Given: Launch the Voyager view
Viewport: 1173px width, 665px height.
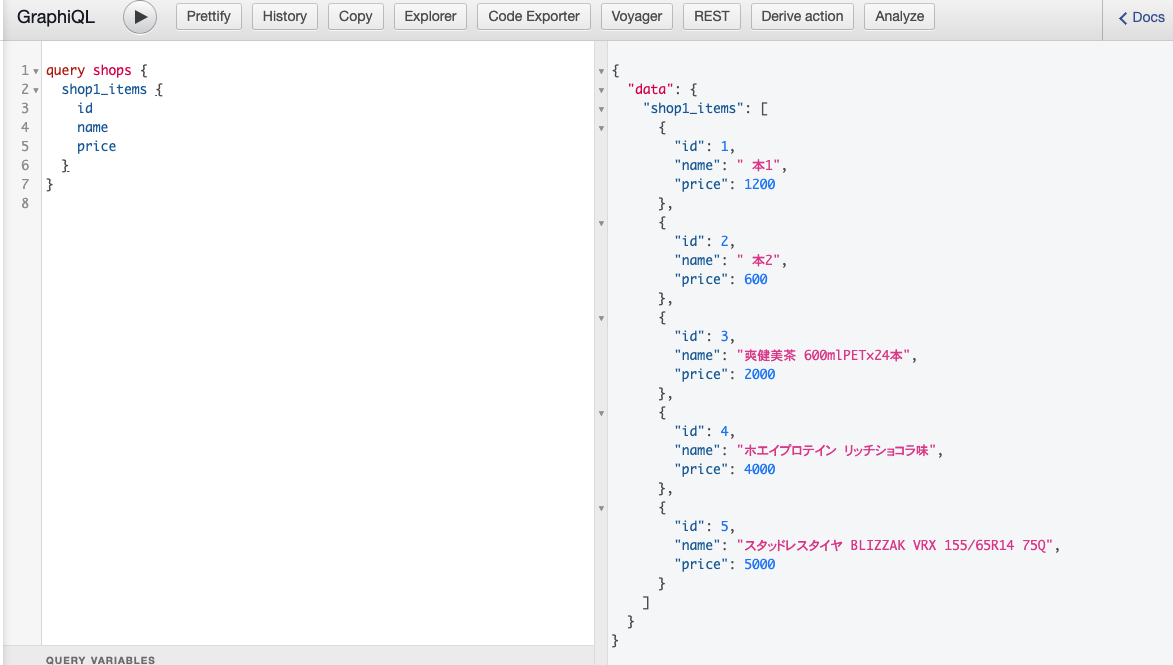Looking at the screenshot, I should 637,17.
